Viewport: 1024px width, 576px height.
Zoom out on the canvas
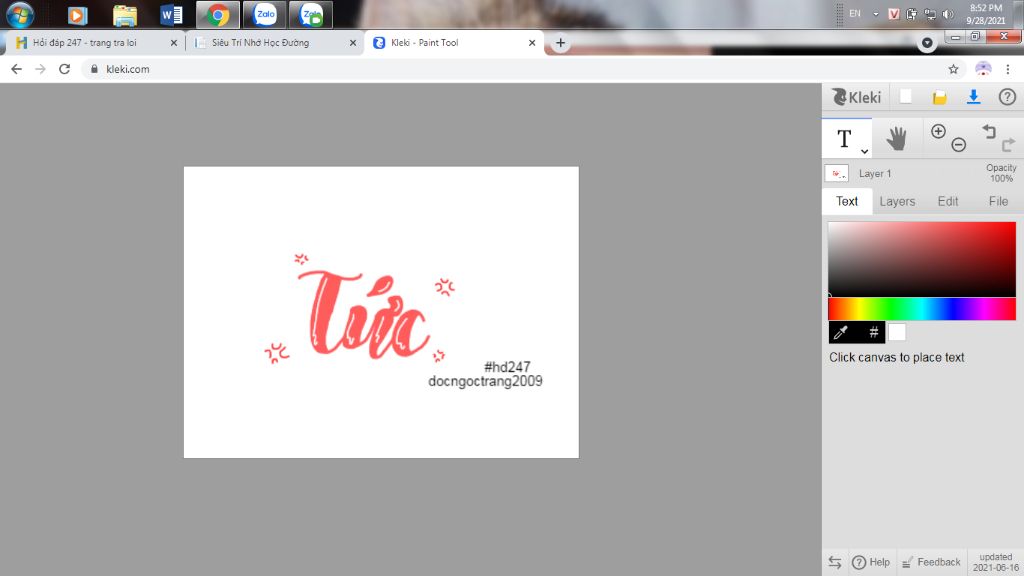pos(958,145)
